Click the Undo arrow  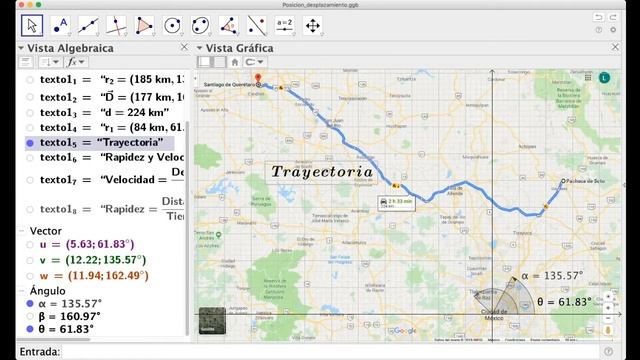pyautogui.click(x=599, y=17)
